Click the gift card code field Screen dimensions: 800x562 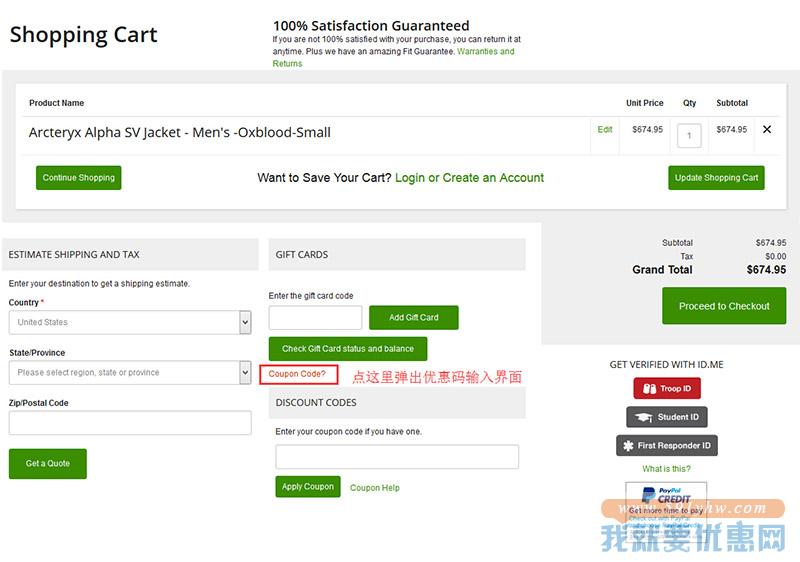(315, 317)
